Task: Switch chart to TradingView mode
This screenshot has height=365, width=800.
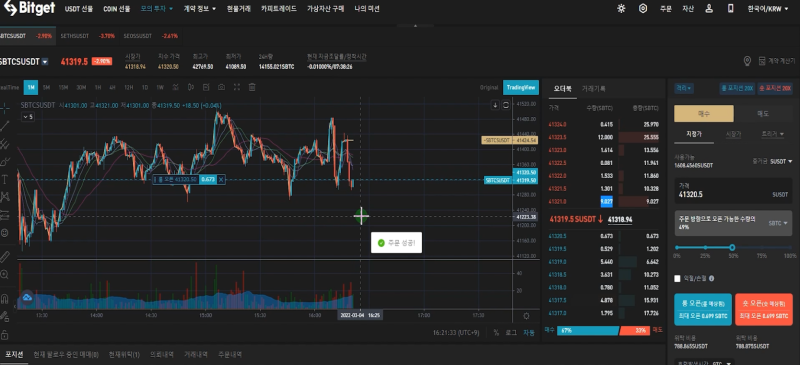Action: tap(521, 87)
